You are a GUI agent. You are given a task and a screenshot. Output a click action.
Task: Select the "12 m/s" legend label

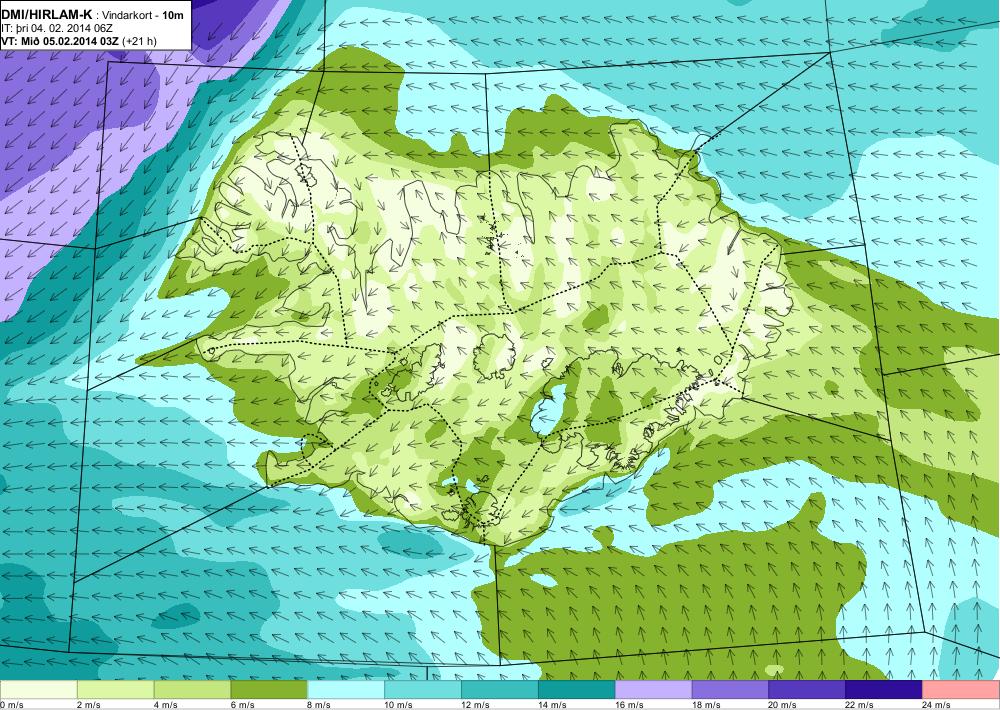[x=476, y=705]
